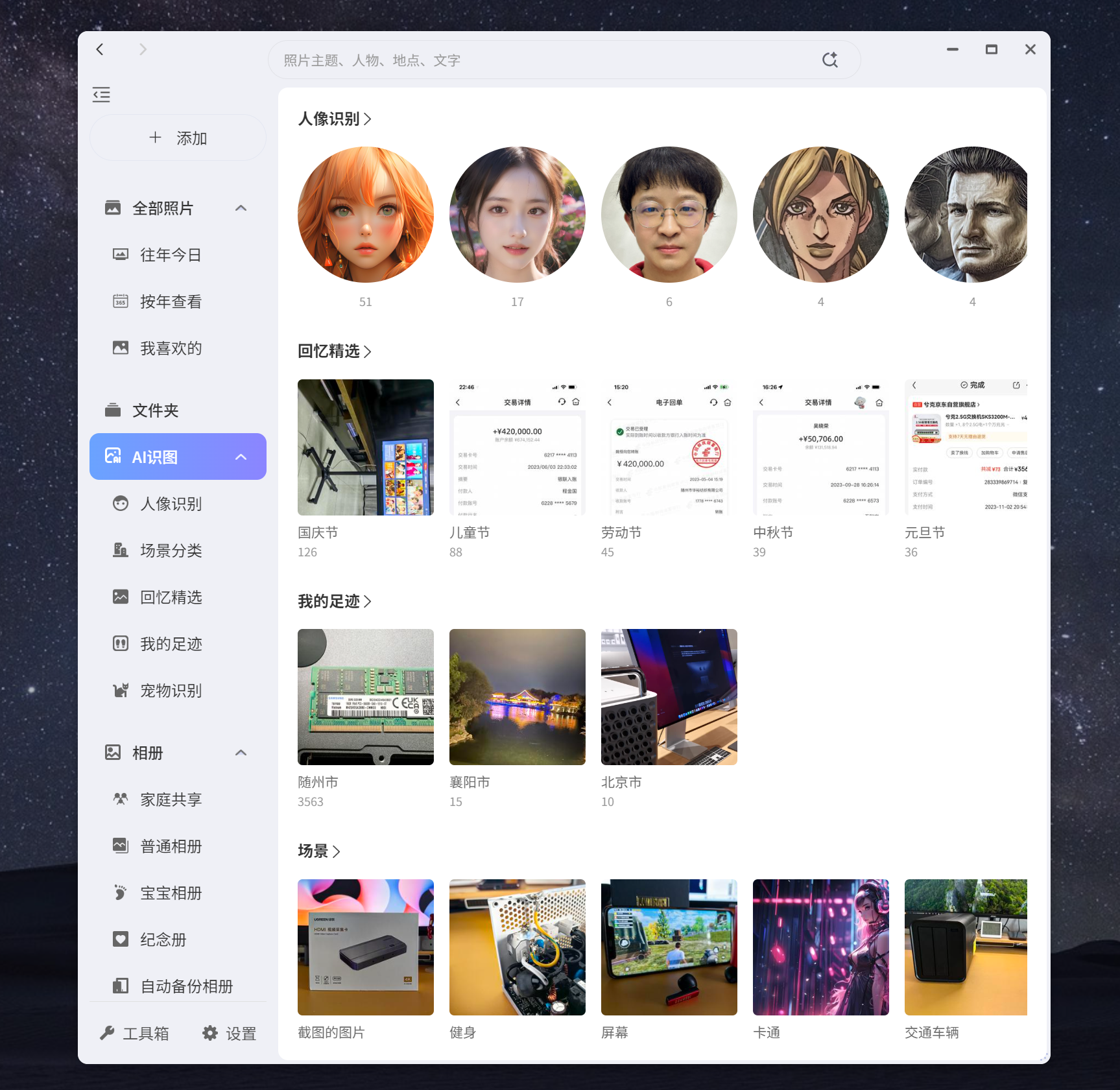Image resolution: width=1120 pixels, height=1090 pixels.
Task: Open 我喜欢的 favorites
Action: coord(178,348)
